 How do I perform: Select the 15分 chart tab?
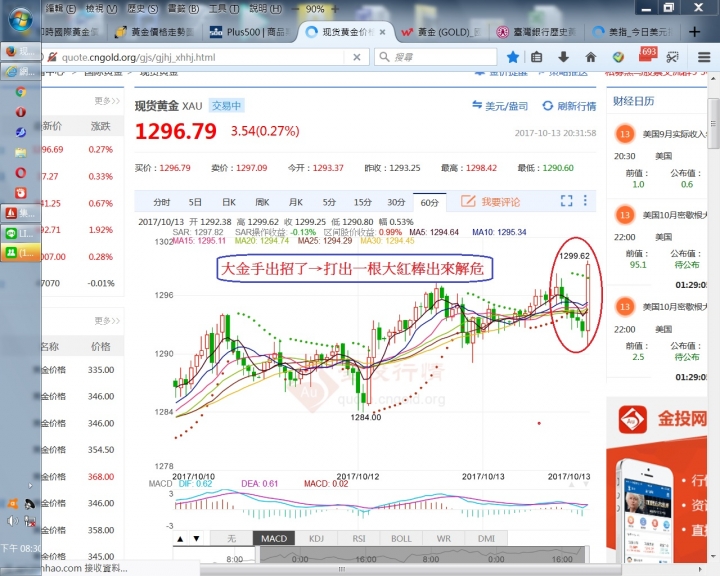362,202
